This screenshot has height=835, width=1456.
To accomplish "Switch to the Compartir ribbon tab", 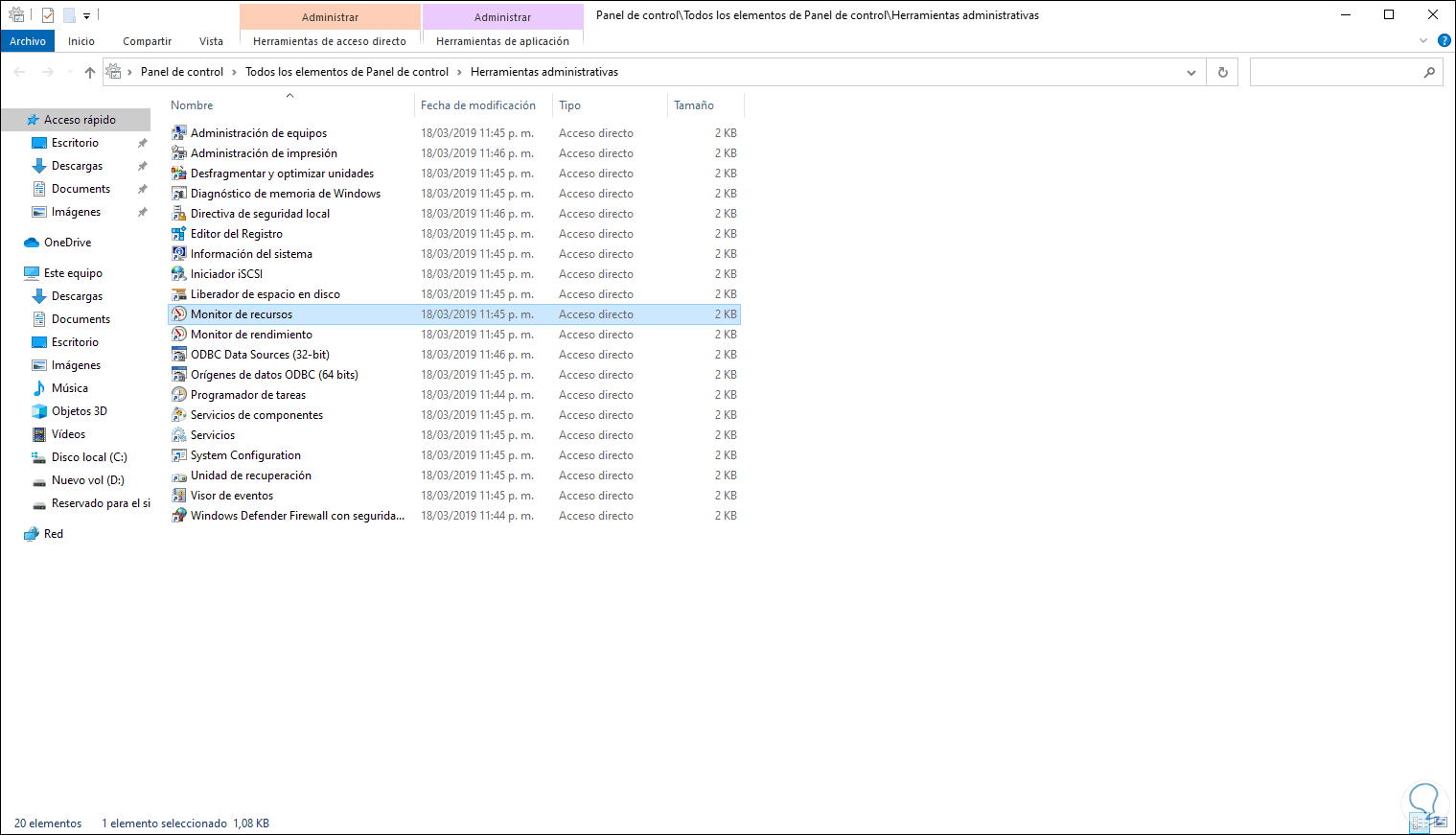I will click(x=147, y=41).
